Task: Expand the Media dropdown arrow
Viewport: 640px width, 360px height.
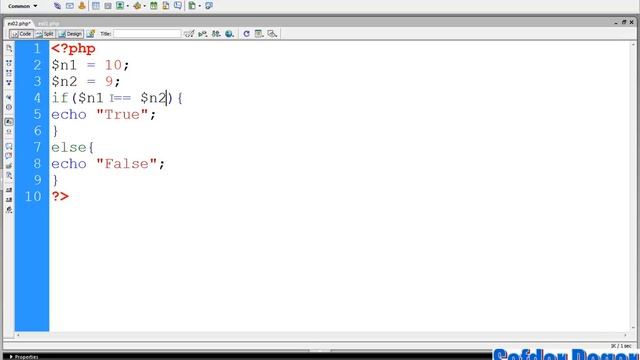Action: pyautogui.click(x=144, y=6)
